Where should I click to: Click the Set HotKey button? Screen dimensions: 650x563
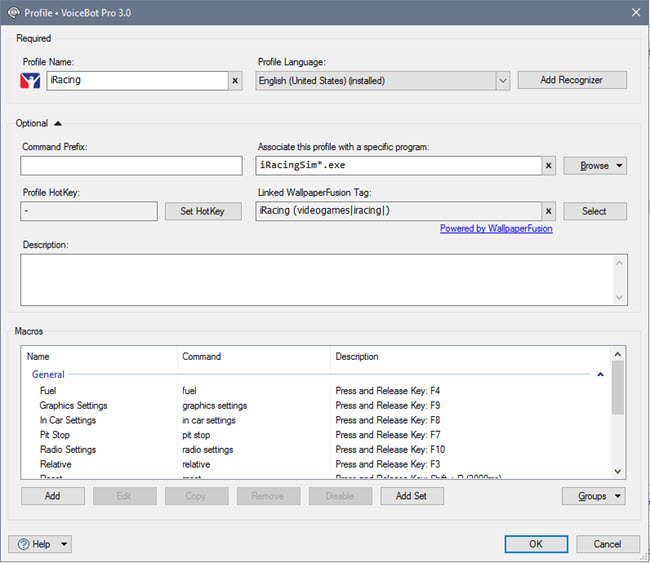coord(203,211)
